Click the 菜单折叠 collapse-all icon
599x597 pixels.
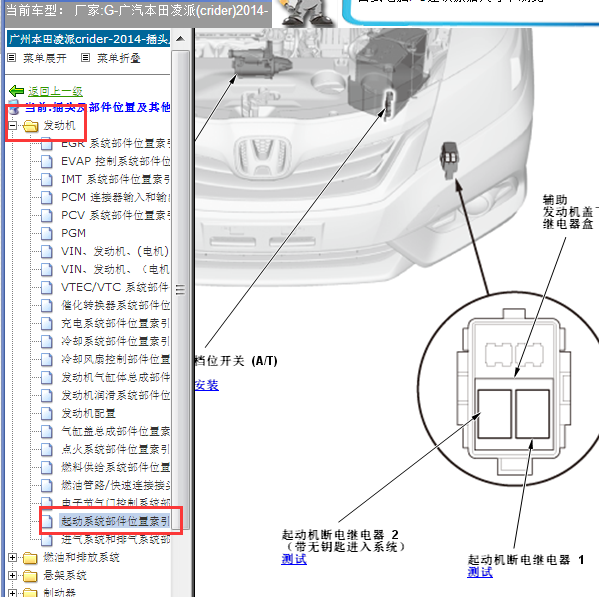[x=86, y=58]
